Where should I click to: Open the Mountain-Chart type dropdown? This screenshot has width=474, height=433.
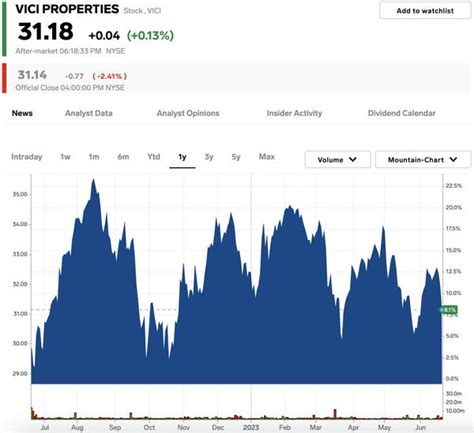point(423,160)
